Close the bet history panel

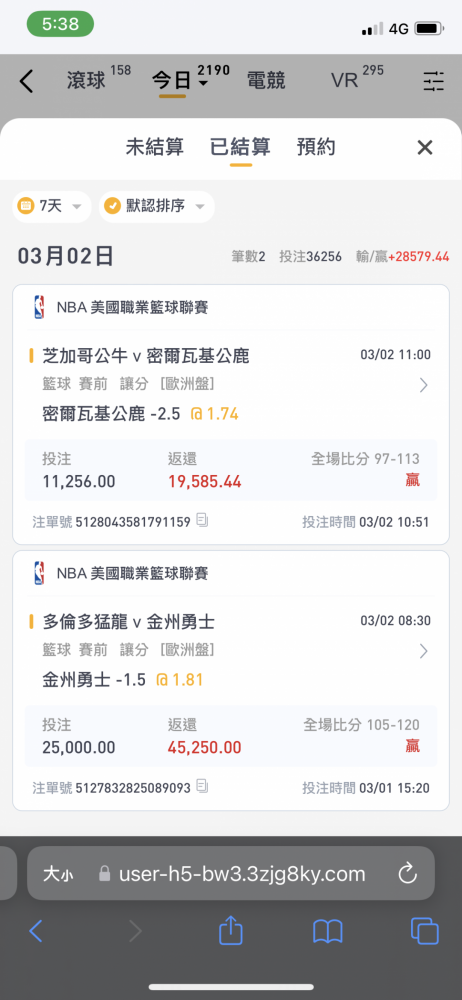424,148
